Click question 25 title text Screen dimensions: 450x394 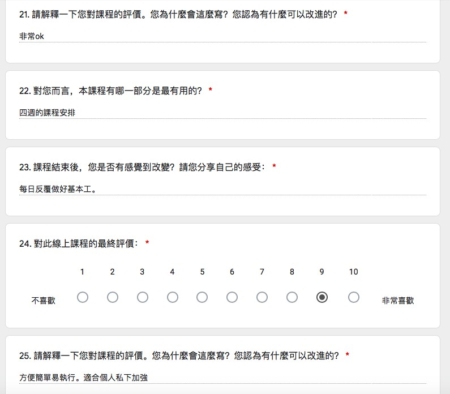coord(179,356)
